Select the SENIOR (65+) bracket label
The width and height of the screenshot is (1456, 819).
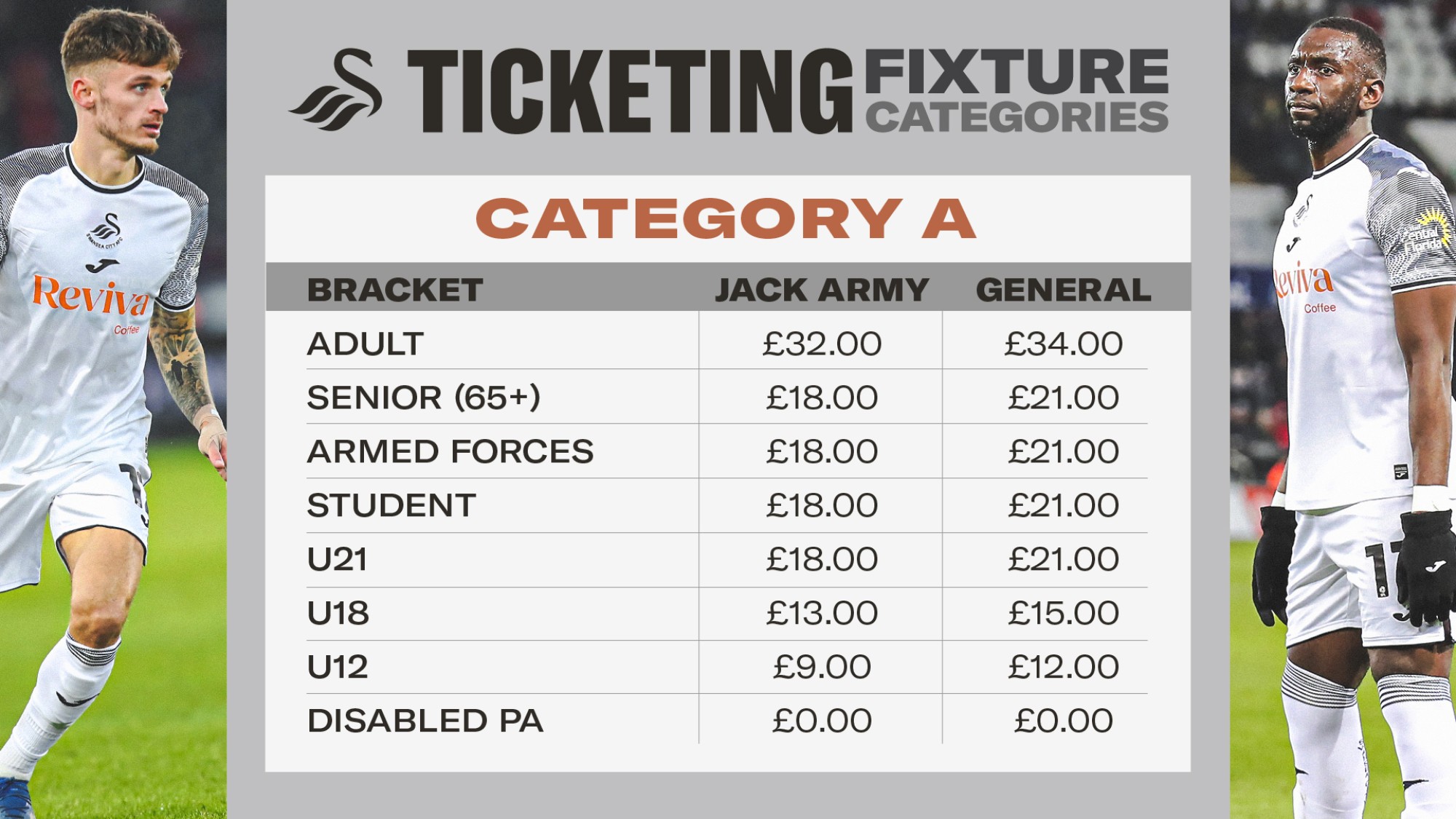[x=424, y=397]
